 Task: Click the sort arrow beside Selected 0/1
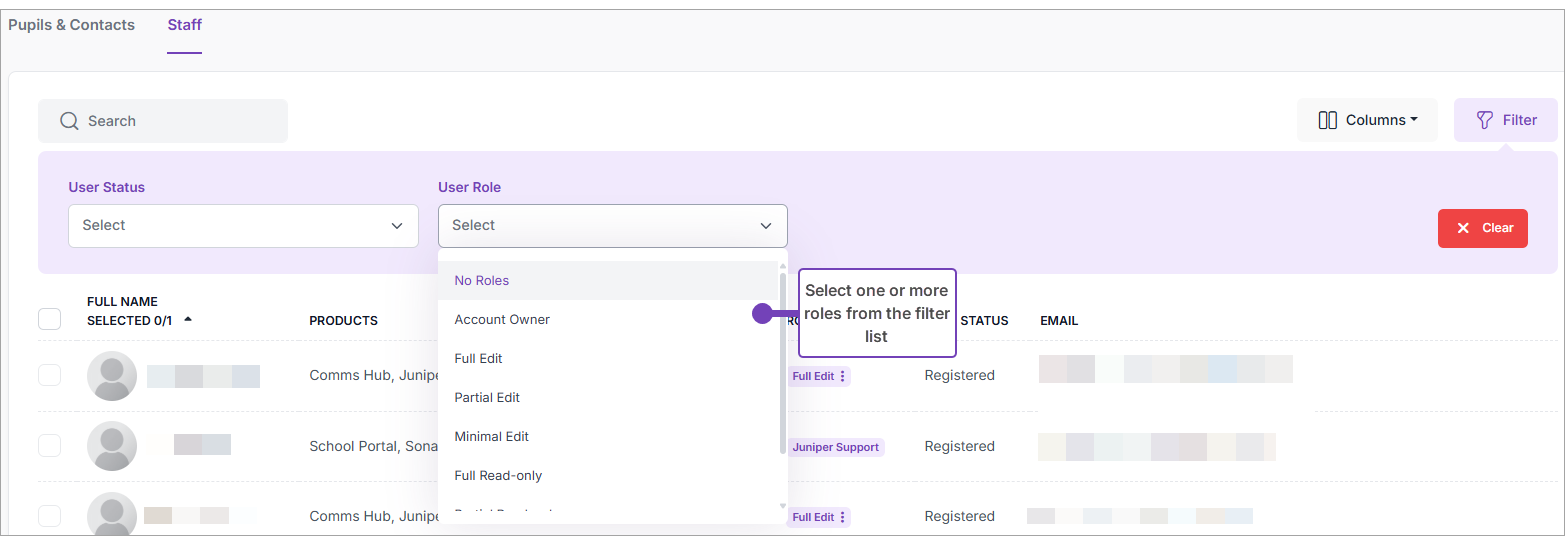tap(188, 320)
